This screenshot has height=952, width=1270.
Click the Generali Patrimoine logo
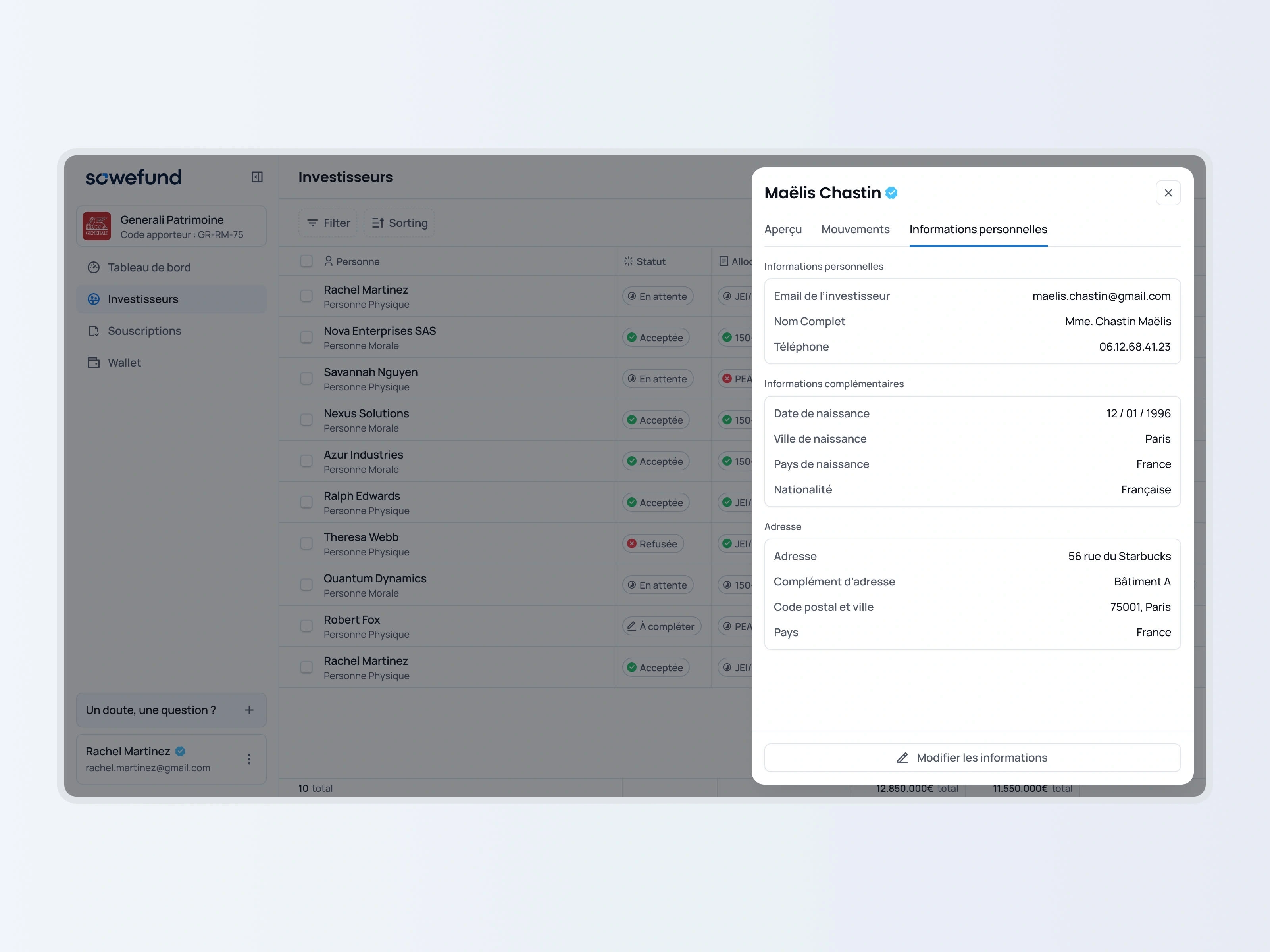coord(96,226)
